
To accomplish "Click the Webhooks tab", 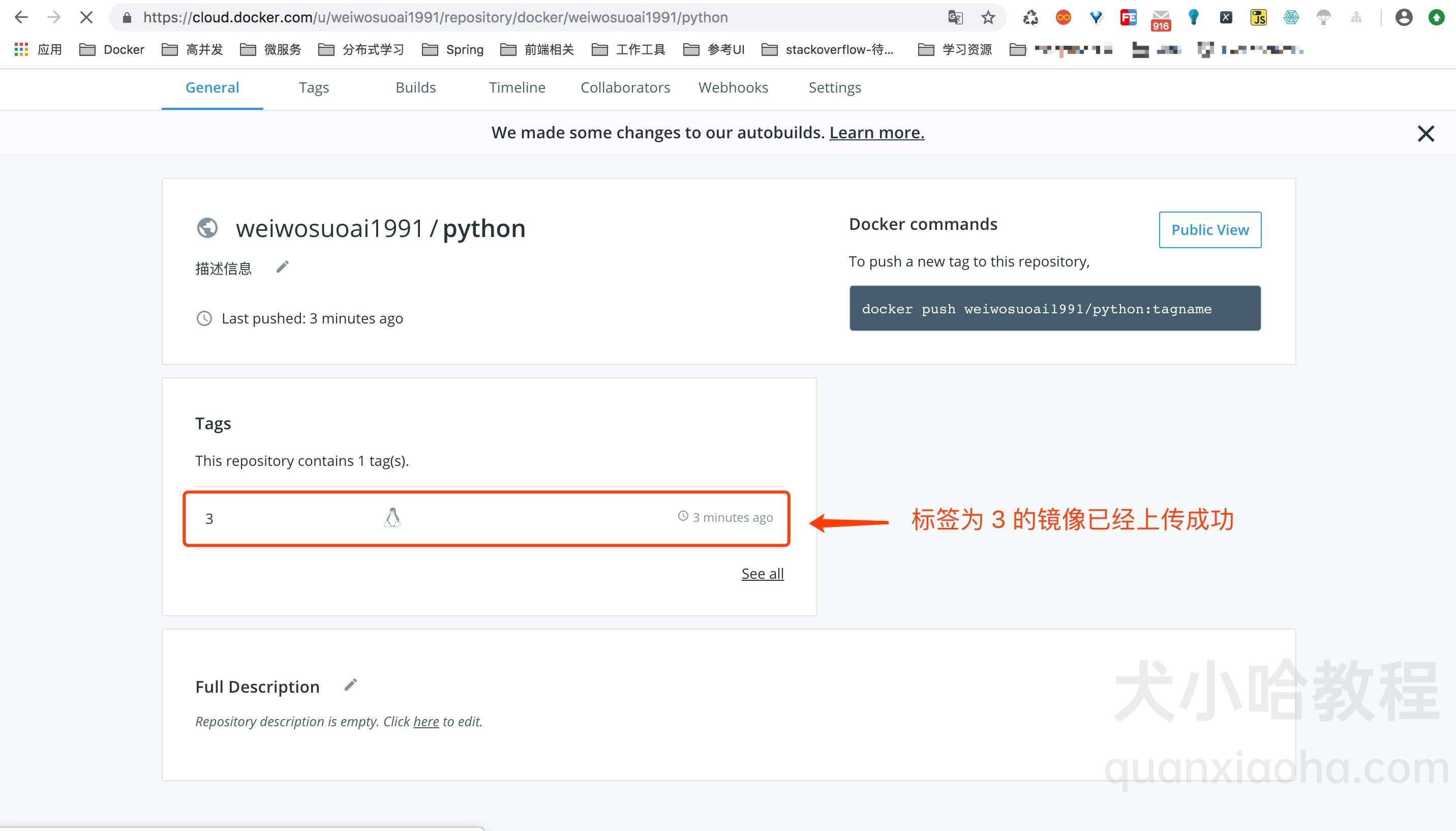I will 733,87.
